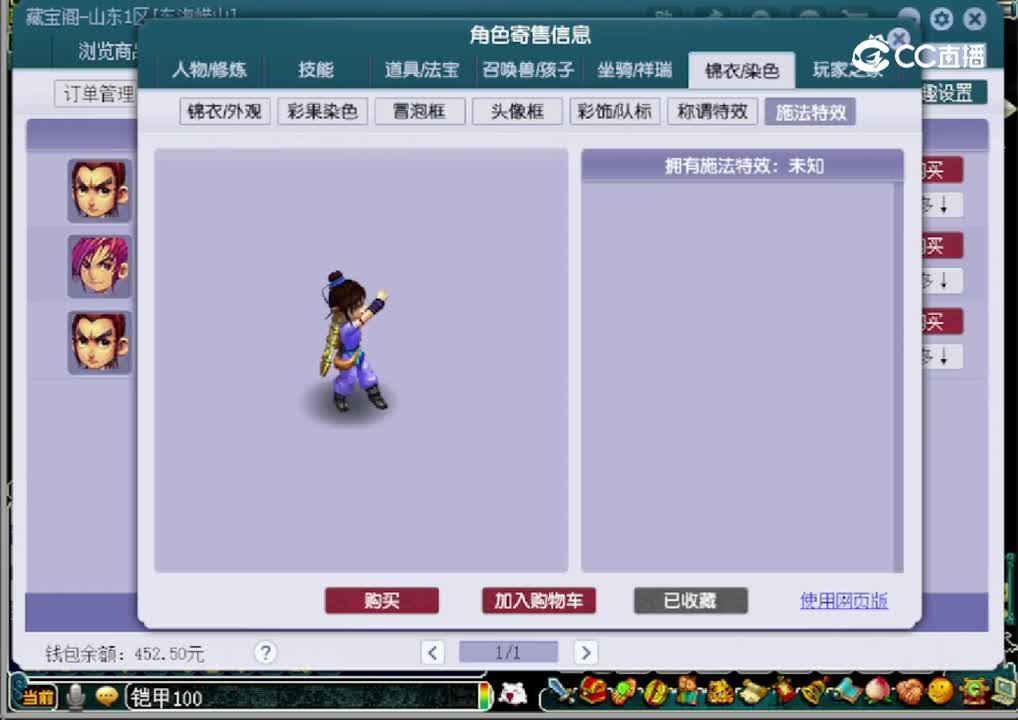The height and width of the screenshot is (720, 1018).
Task: Select the bell icon on the hotbar
Action: tap(812, 697)
